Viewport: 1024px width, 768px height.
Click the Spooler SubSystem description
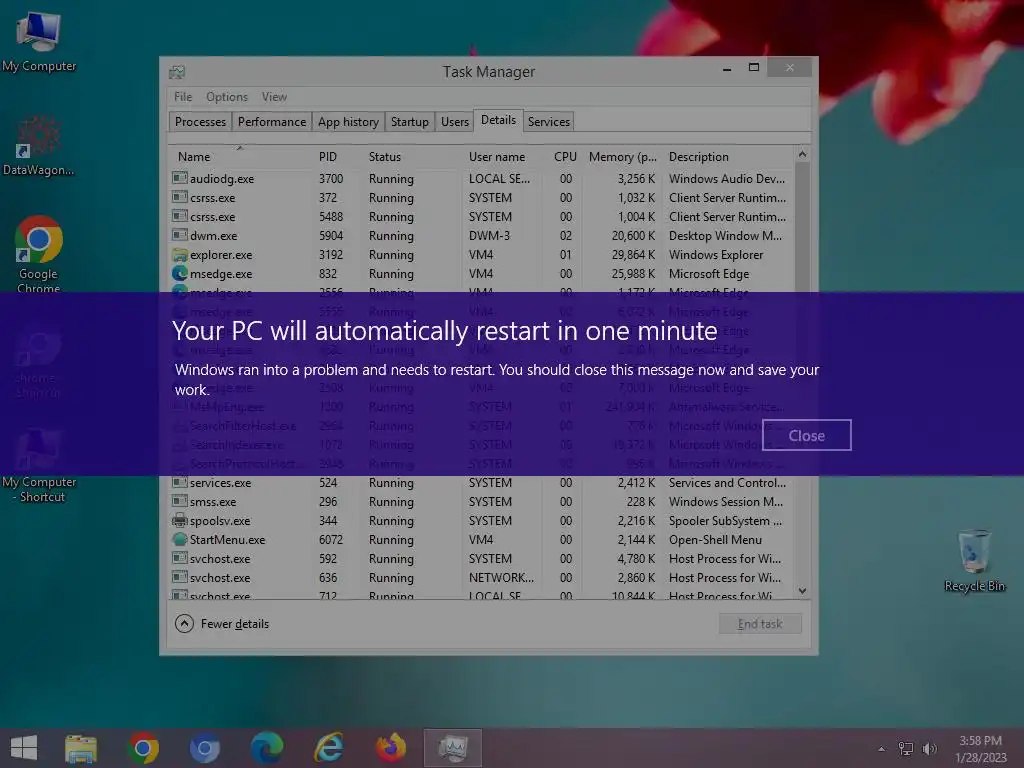[x=725, y=520]
